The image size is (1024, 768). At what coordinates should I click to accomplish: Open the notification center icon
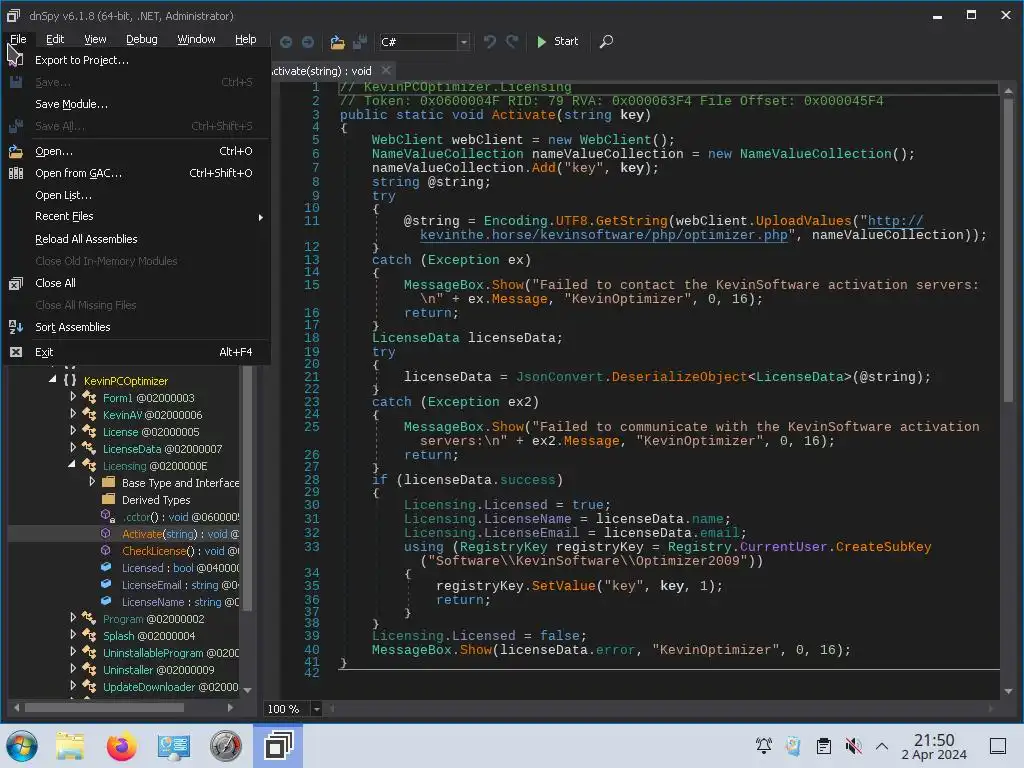point(998,746)
